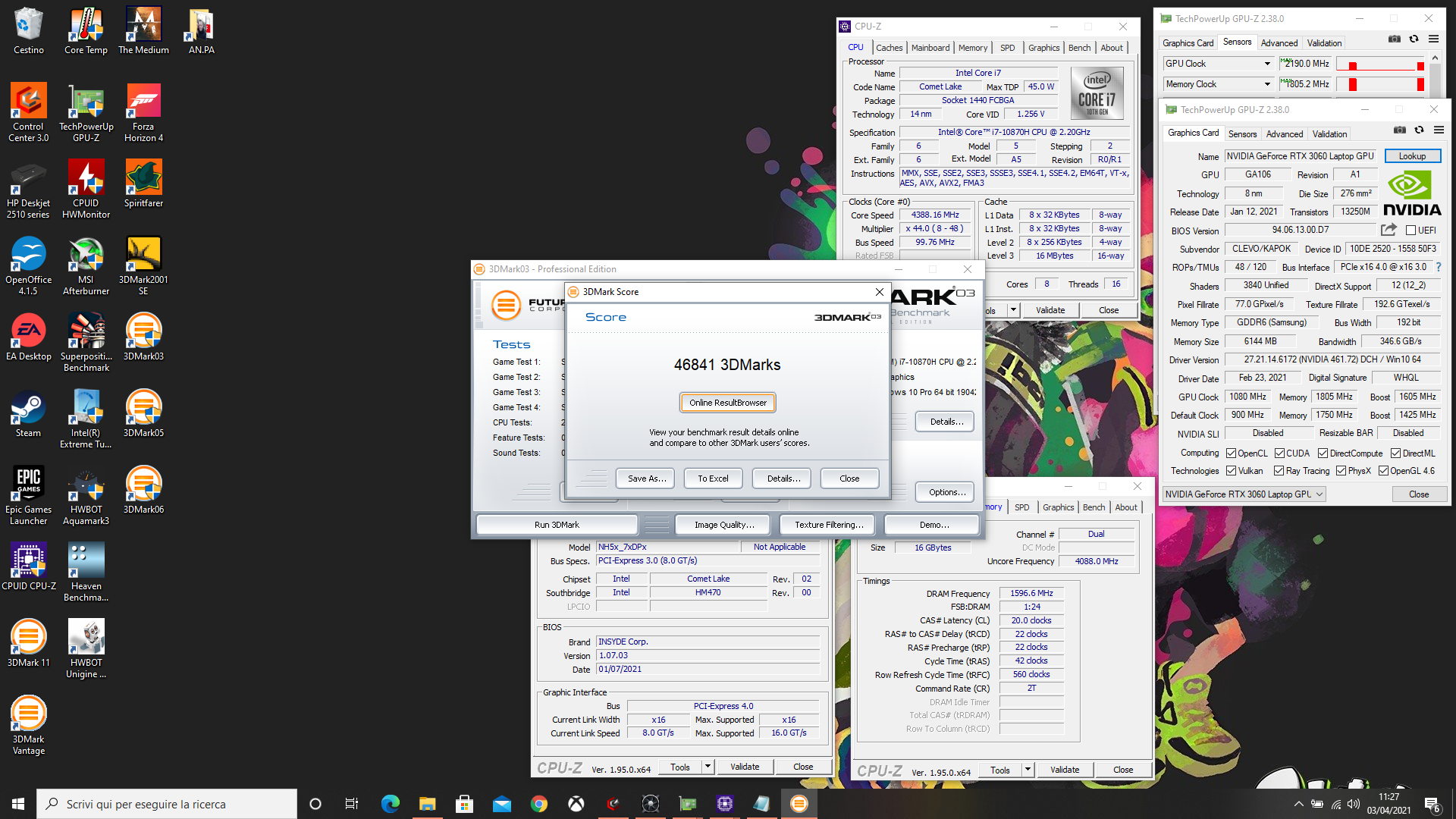The image size is (1456, 819).
Task: Toggle DirectCompute checkbox
Action: point(1323,453)
